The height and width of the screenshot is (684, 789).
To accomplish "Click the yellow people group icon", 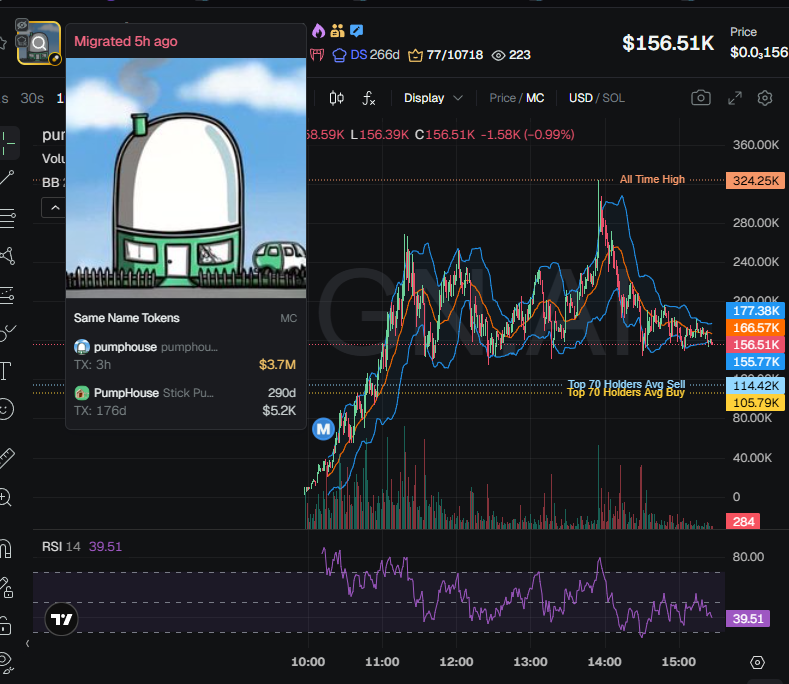I will point(337,31).
